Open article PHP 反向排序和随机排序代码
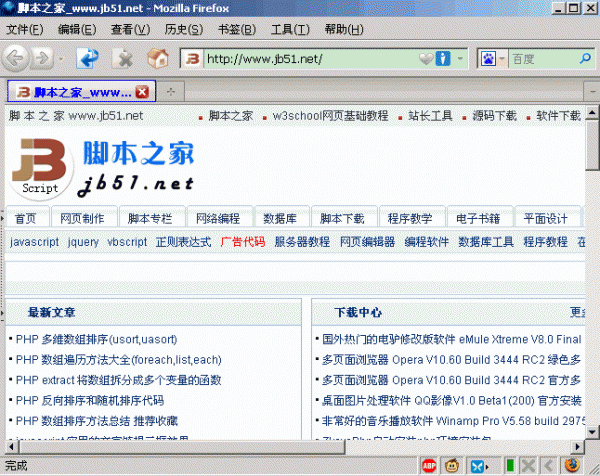The image size is (600, 476). [x=90, y=401]
